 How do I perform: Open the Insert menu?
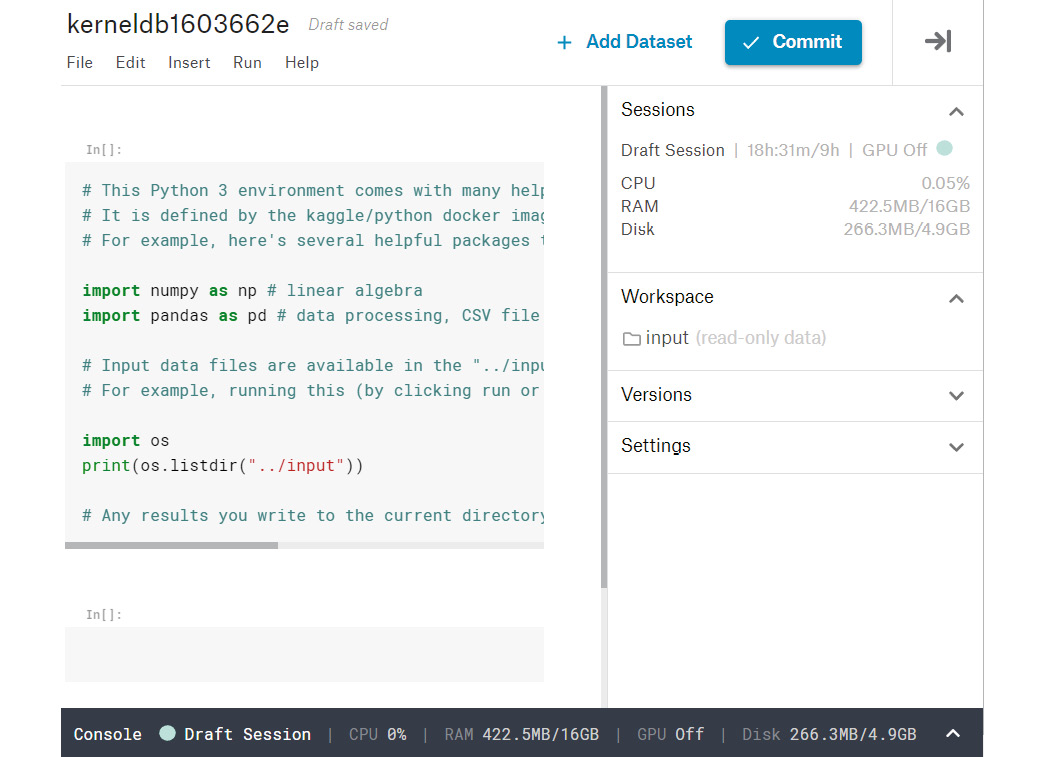189,63
